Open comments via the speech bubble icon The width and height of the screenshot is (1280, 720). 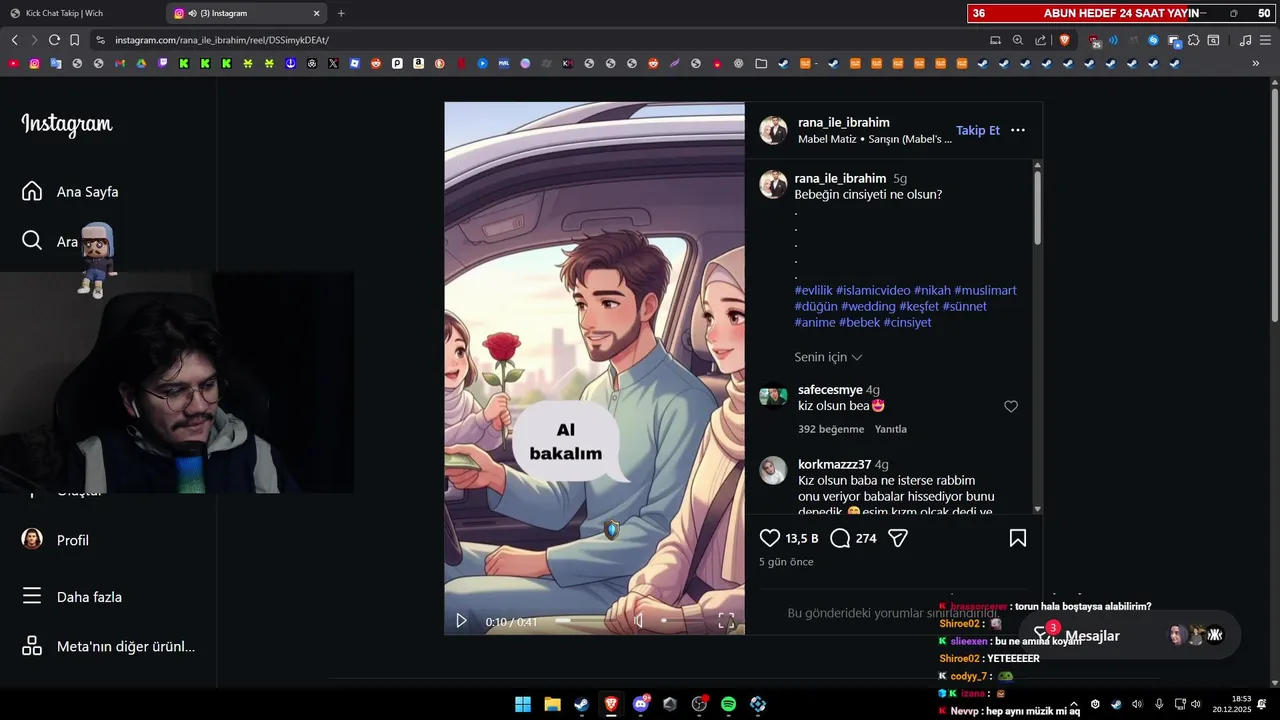[x=840, y=538]
